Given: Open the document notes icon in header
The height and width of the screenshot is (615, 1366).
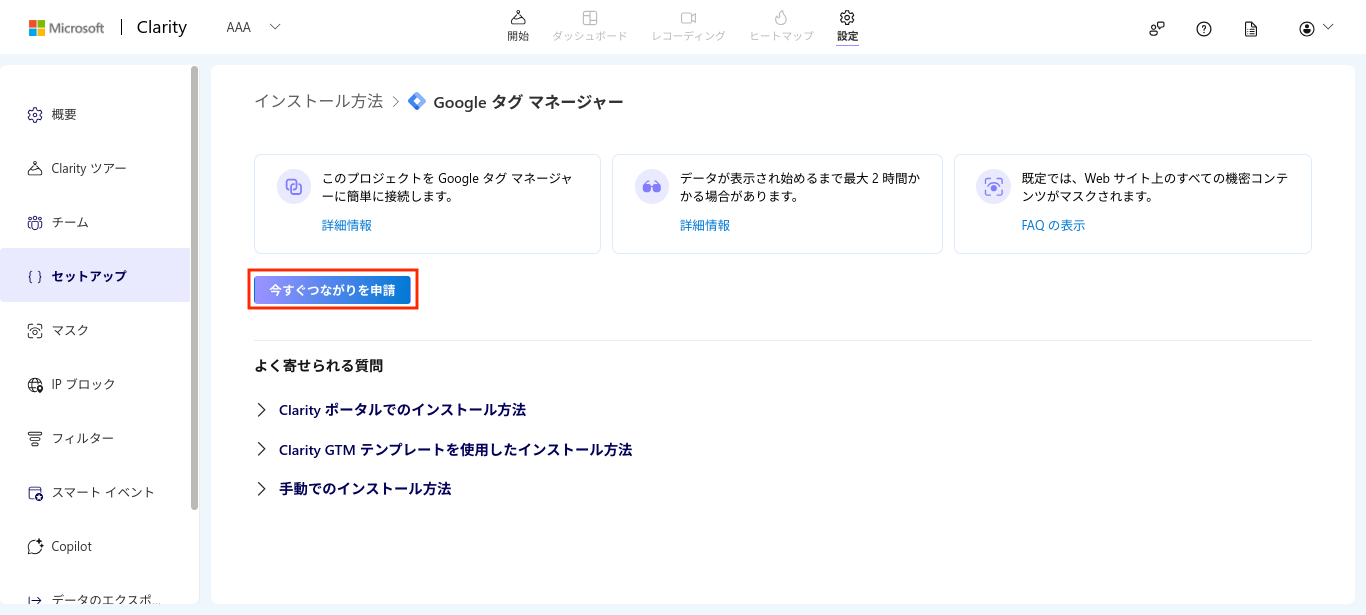Looking at the screenshot, I should [1251, 29].
